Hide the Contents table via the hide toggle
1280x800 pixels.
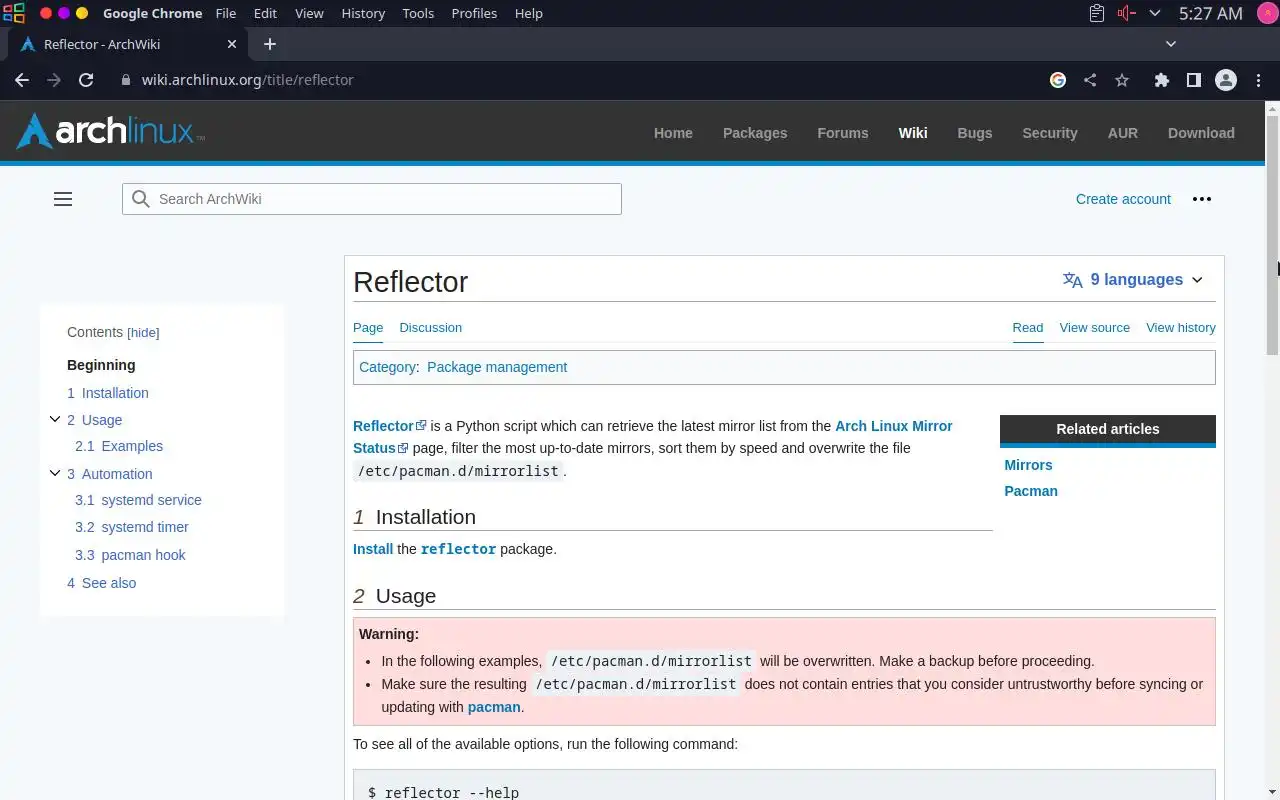(x=143, y=333)
